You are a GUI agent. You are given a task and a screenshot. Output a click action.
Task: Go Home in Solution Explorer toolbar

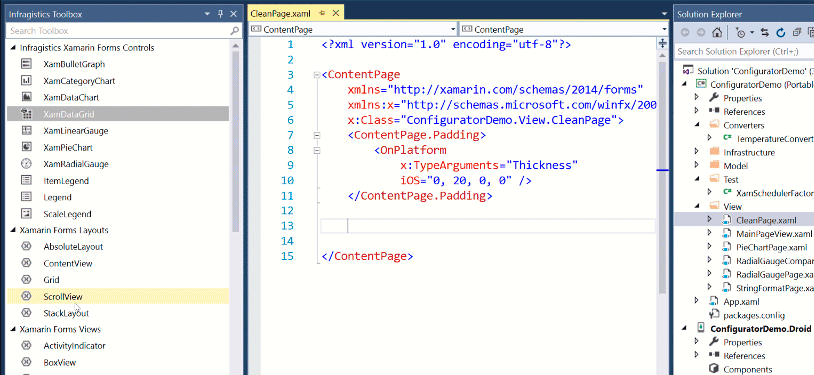coord(717,33)
